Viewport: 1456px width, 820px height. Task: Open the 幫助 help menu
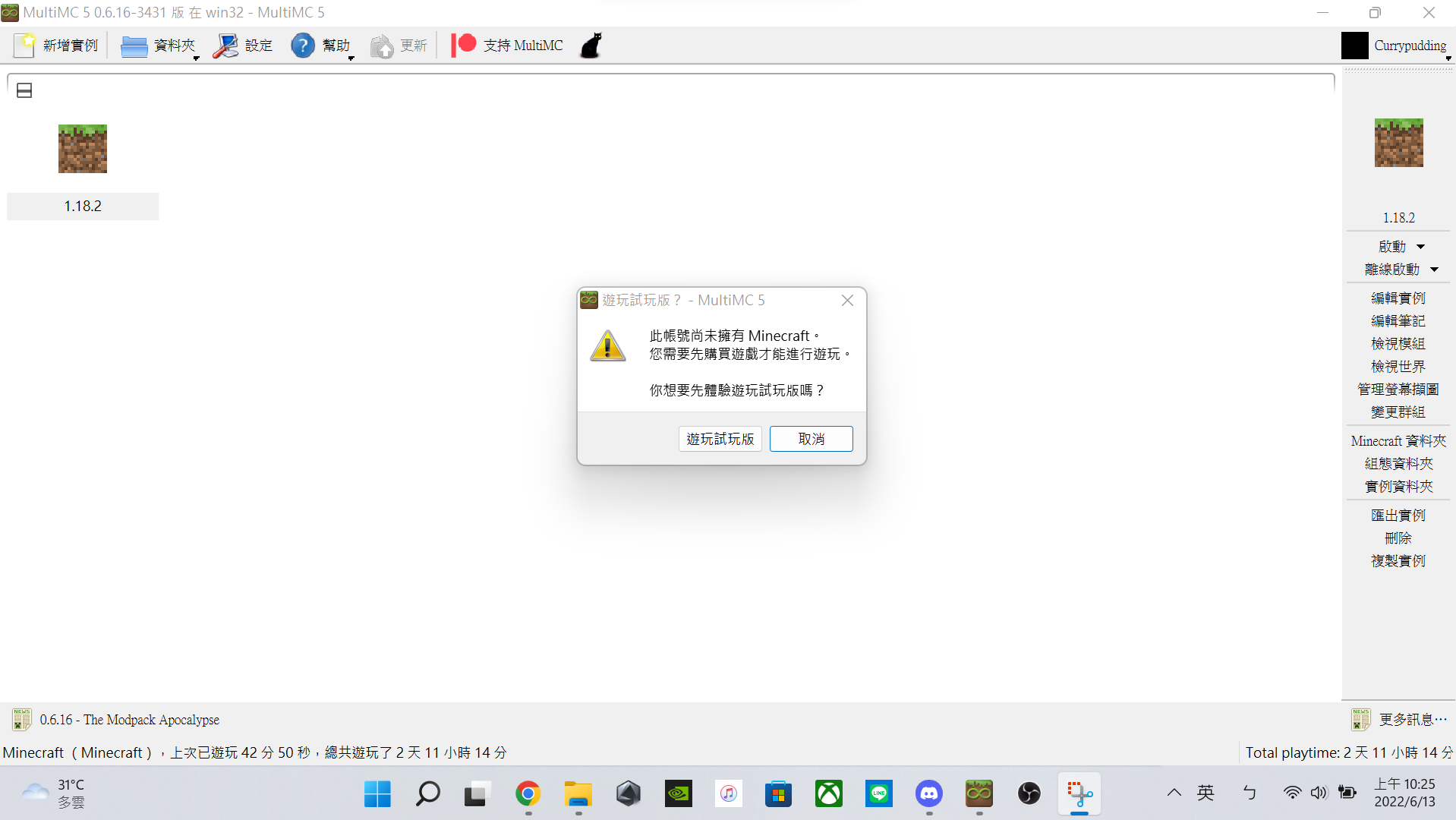point(322,46)
